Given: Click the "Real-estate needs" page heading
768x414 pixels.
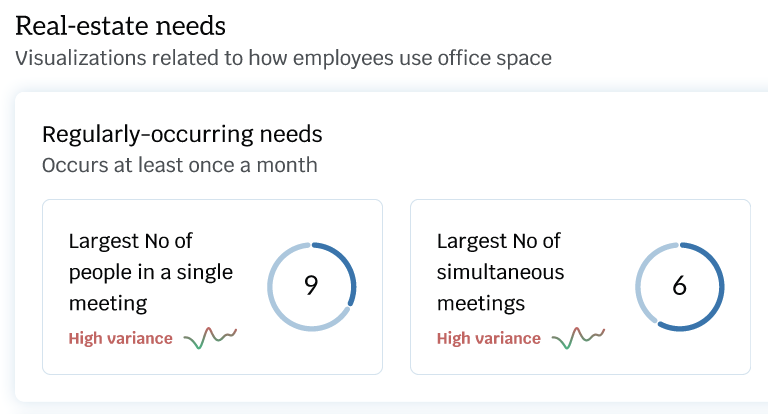Looking at the screenshot, I should point(120,24).
